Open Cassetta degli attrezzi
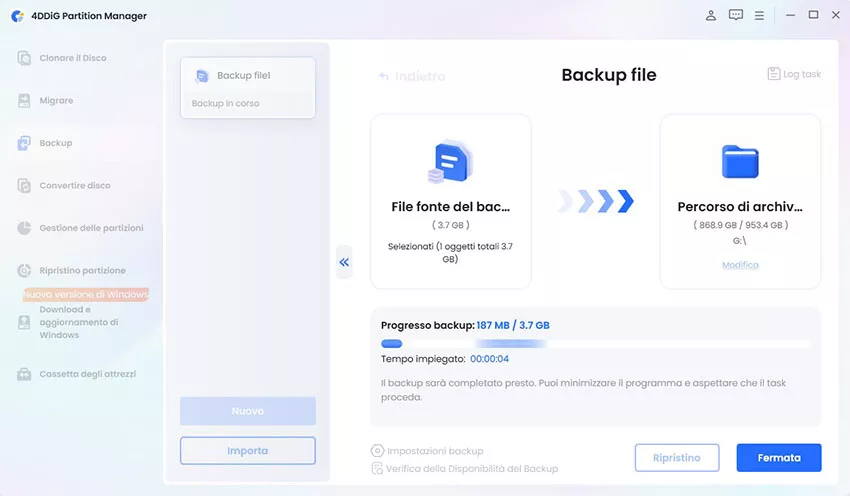 pyautogui.click(x=88, y=374)
